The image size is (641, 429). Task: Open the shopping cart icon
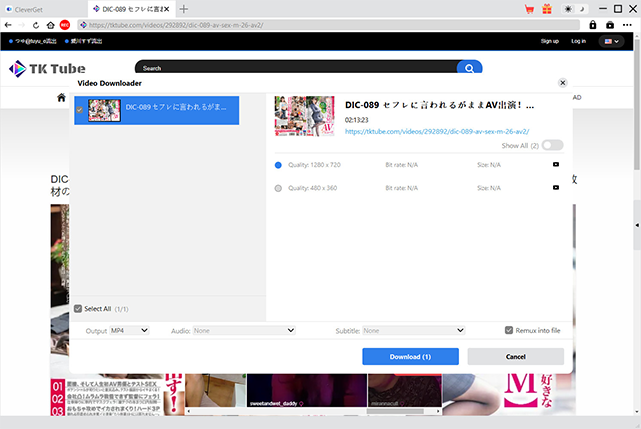(529, 9)
